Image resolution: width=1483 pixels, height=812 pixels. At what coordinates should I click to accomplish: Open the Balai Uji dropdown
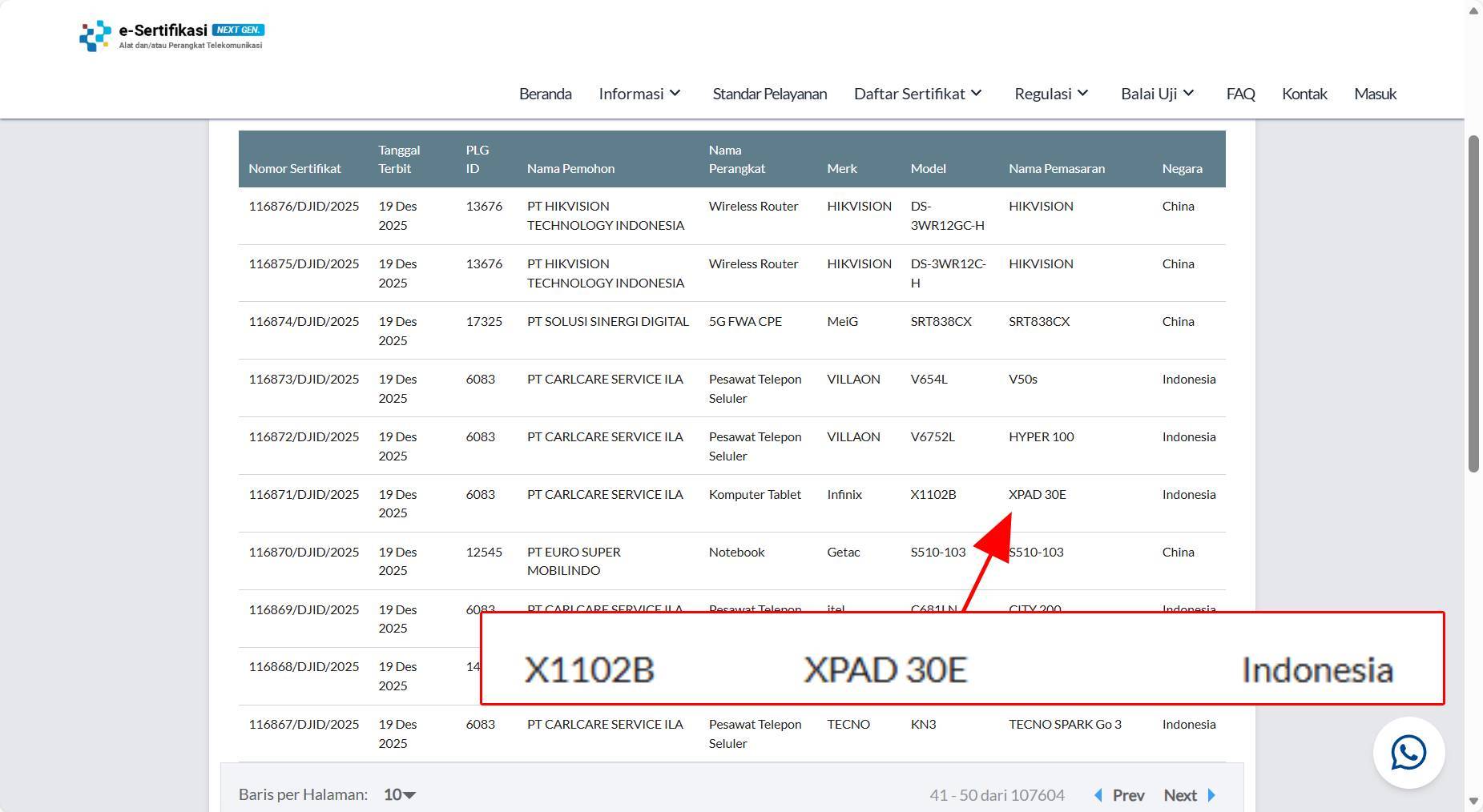[x=1157, y=94]
